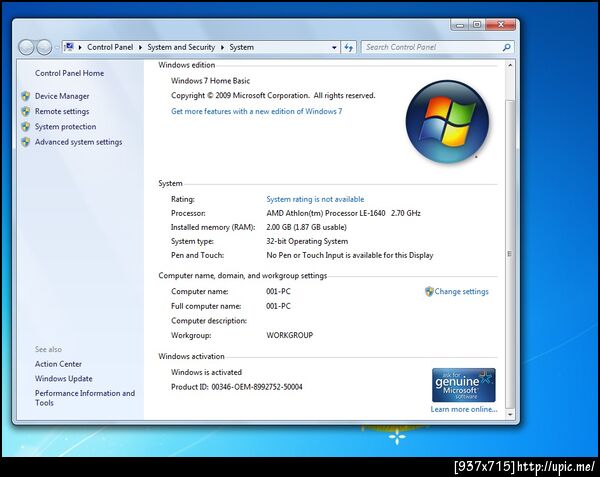Close the System window

(501, 25)
